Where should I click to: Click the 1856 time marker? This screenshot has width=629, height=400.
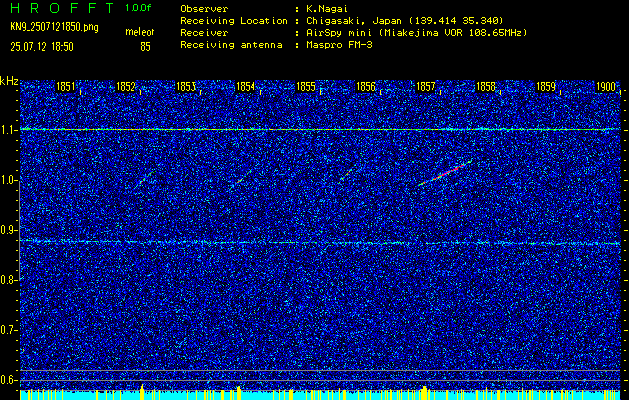point(366,87)
